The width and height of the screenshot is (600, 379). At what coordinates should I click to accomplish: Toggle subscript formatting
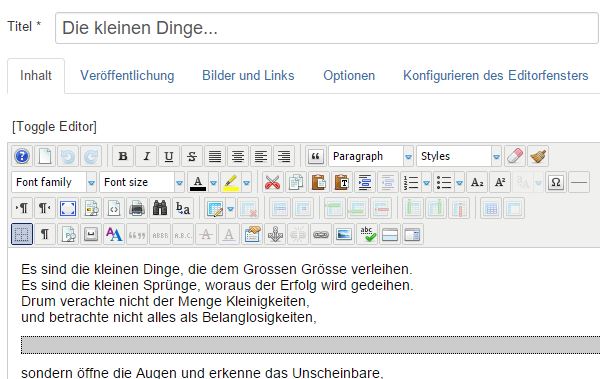pos(477,182)
